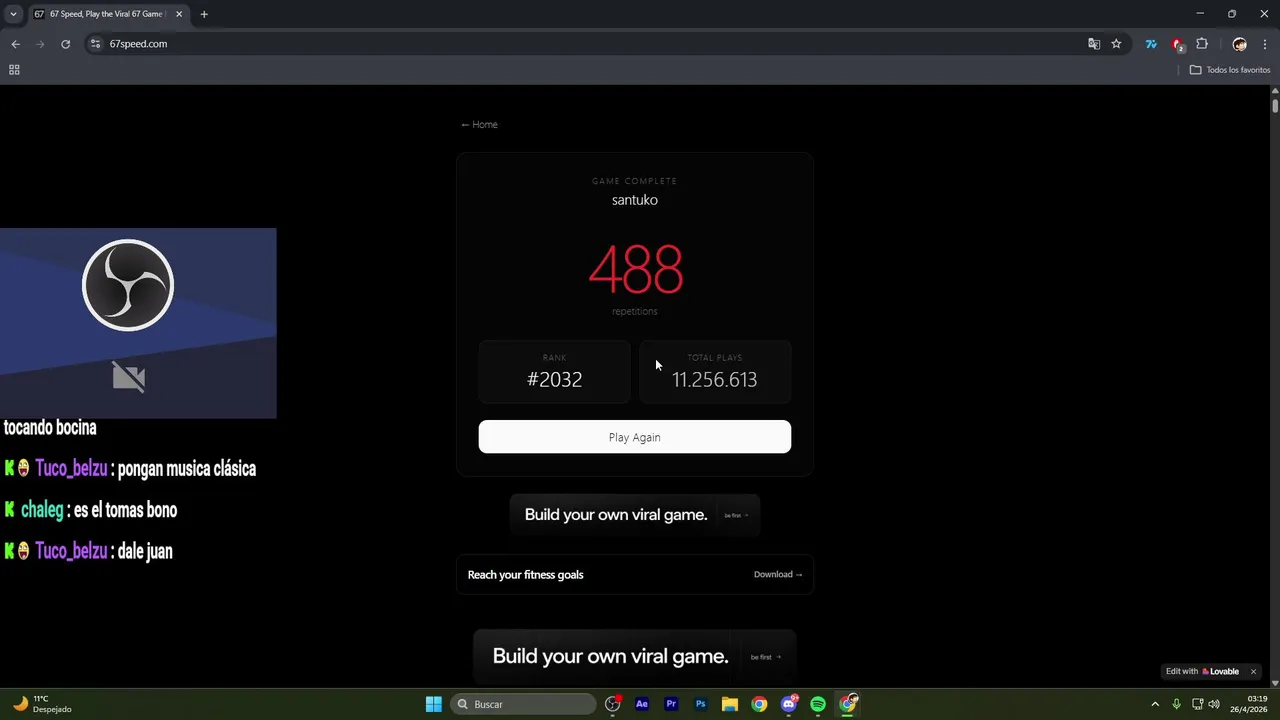Open Premiere Pro from the taskbar
The width and height of the screenshot is (1280, 720).
click(671, 704)
